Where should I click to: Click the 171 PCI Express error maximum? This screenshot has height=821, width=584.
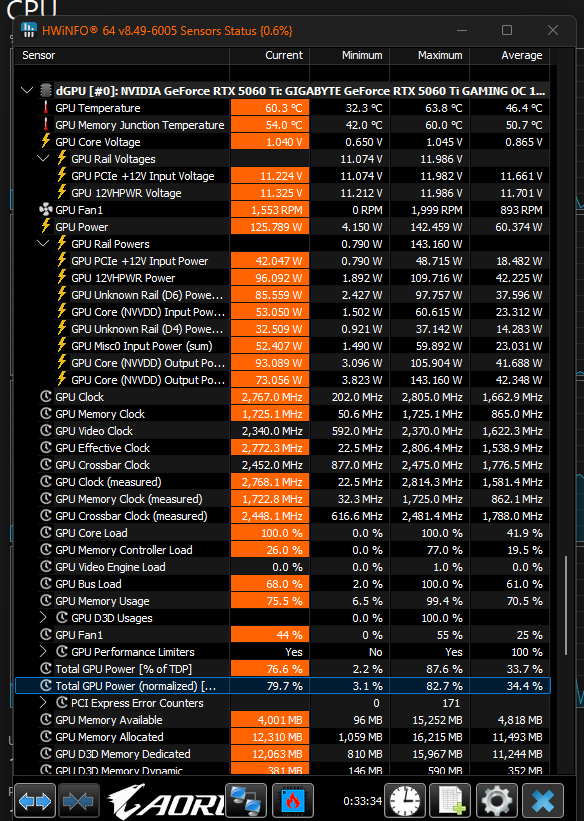450,703
